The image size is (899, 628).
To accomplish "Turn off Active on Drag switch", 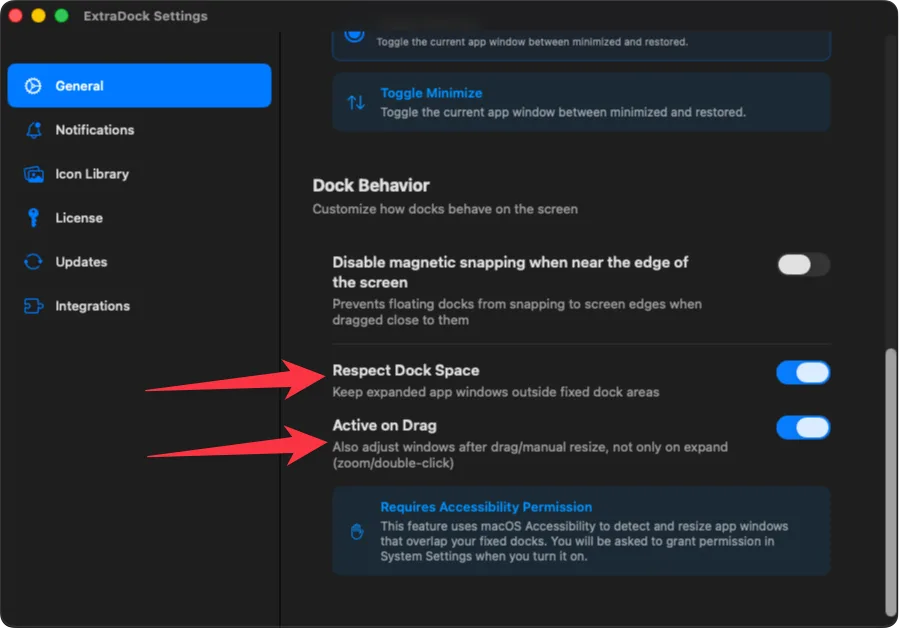I will pos(803,428).
